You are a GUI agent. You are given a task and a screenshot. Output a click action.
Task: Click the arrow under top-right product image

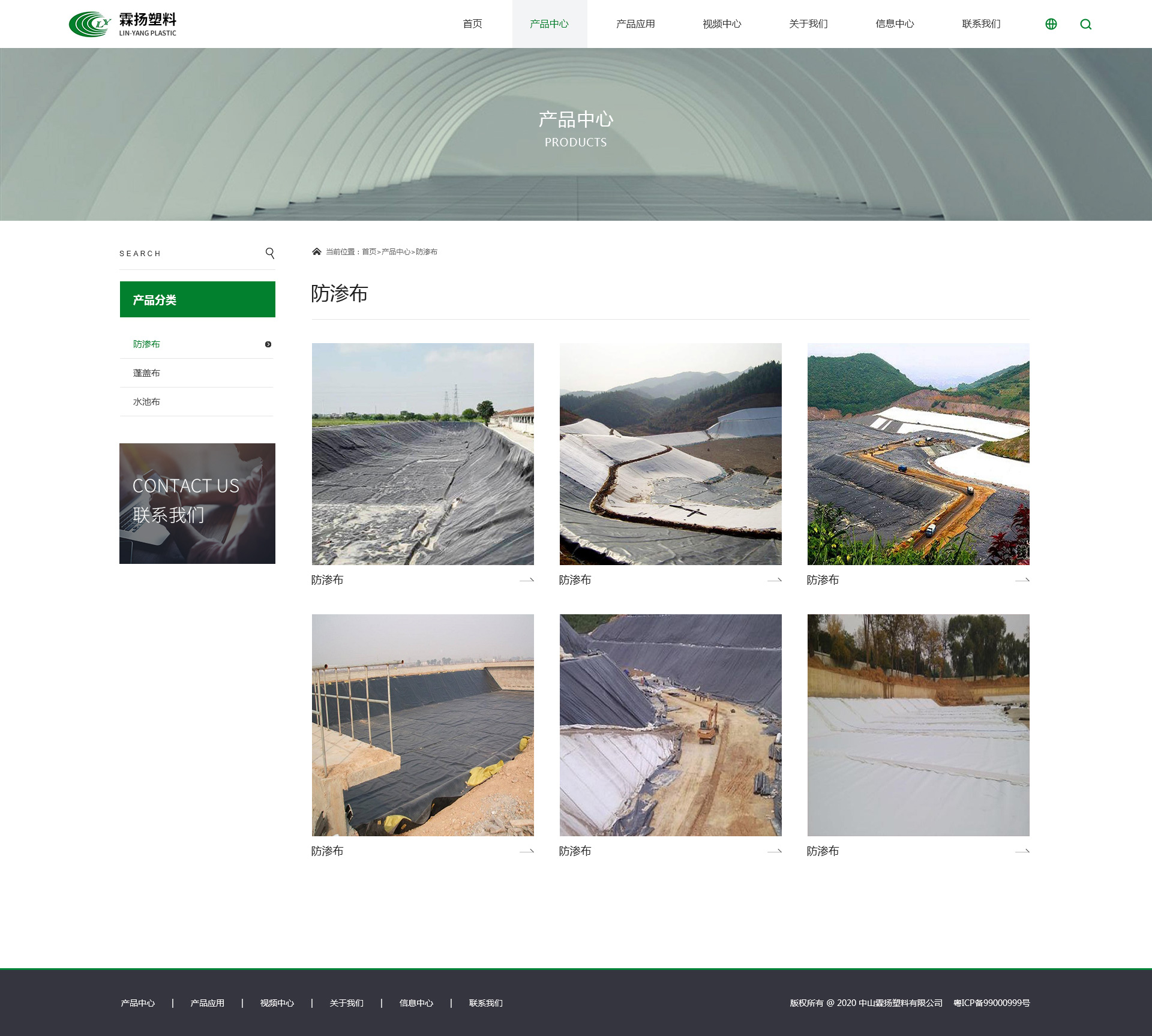pos(1022,580)
